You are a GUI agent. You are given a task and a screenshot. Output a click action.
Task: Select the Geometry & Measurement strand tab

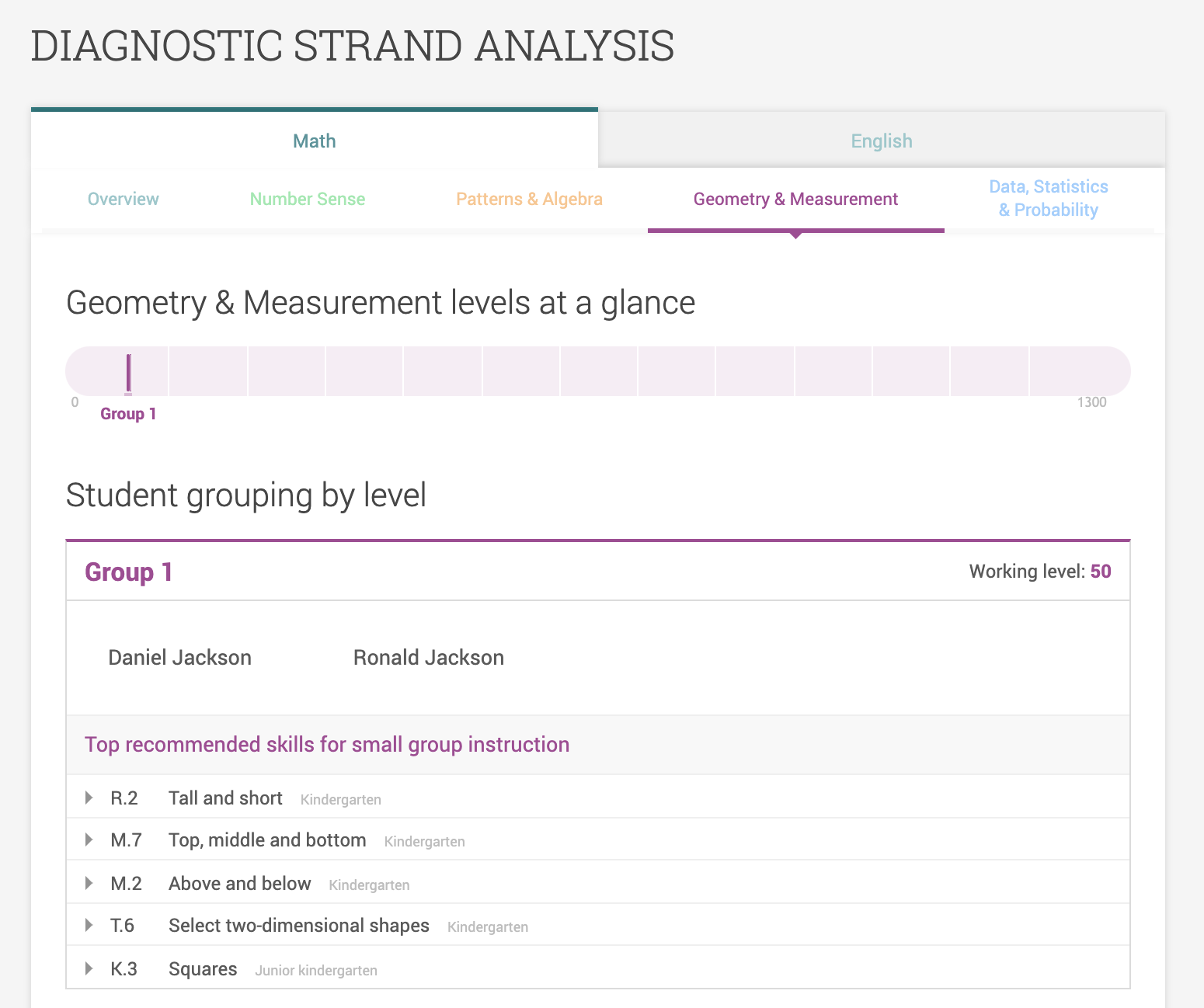(x=795, y=199)
